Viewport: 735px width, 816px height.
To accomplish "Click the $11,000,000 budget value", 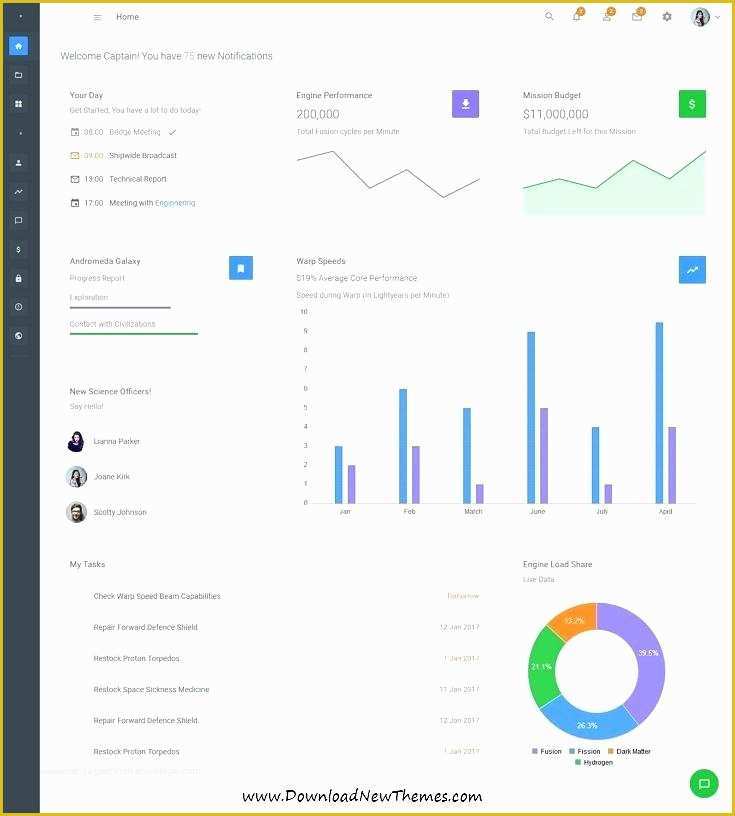I will (556, 114).
